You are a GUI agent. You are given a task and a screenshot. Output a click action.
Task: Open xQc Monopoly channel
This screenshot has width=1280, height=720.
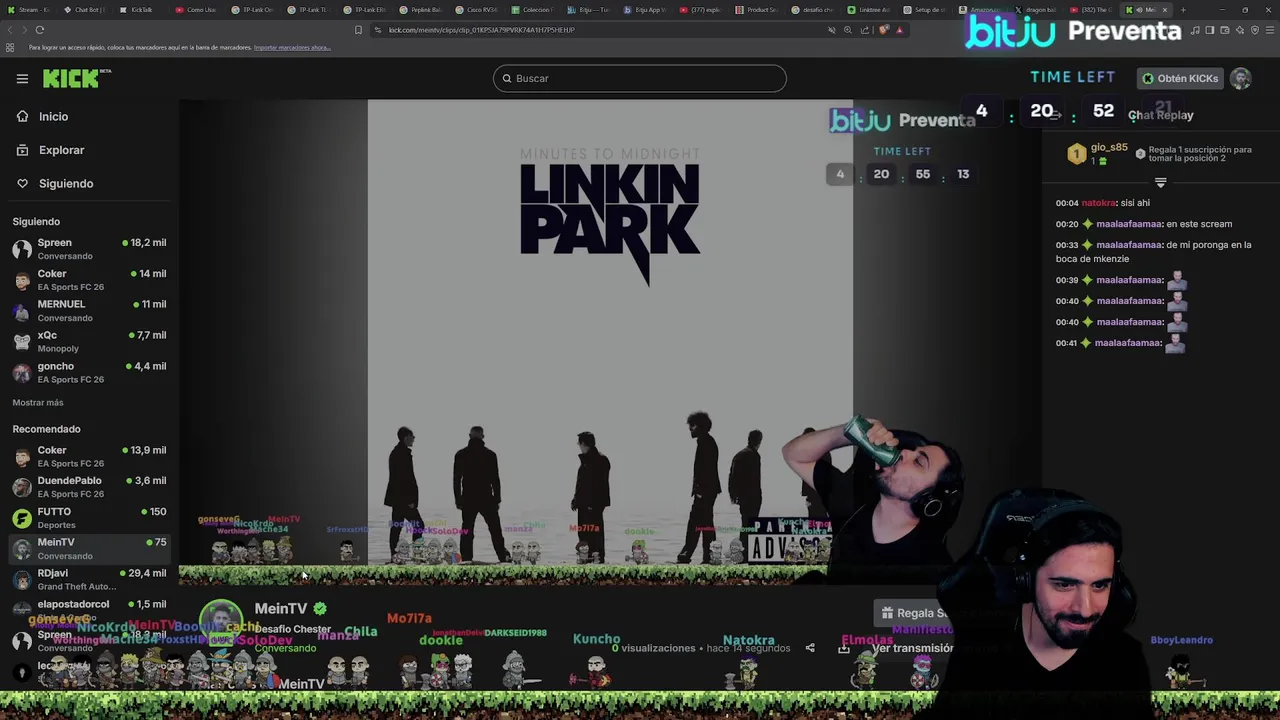click(x=90, y=342)
